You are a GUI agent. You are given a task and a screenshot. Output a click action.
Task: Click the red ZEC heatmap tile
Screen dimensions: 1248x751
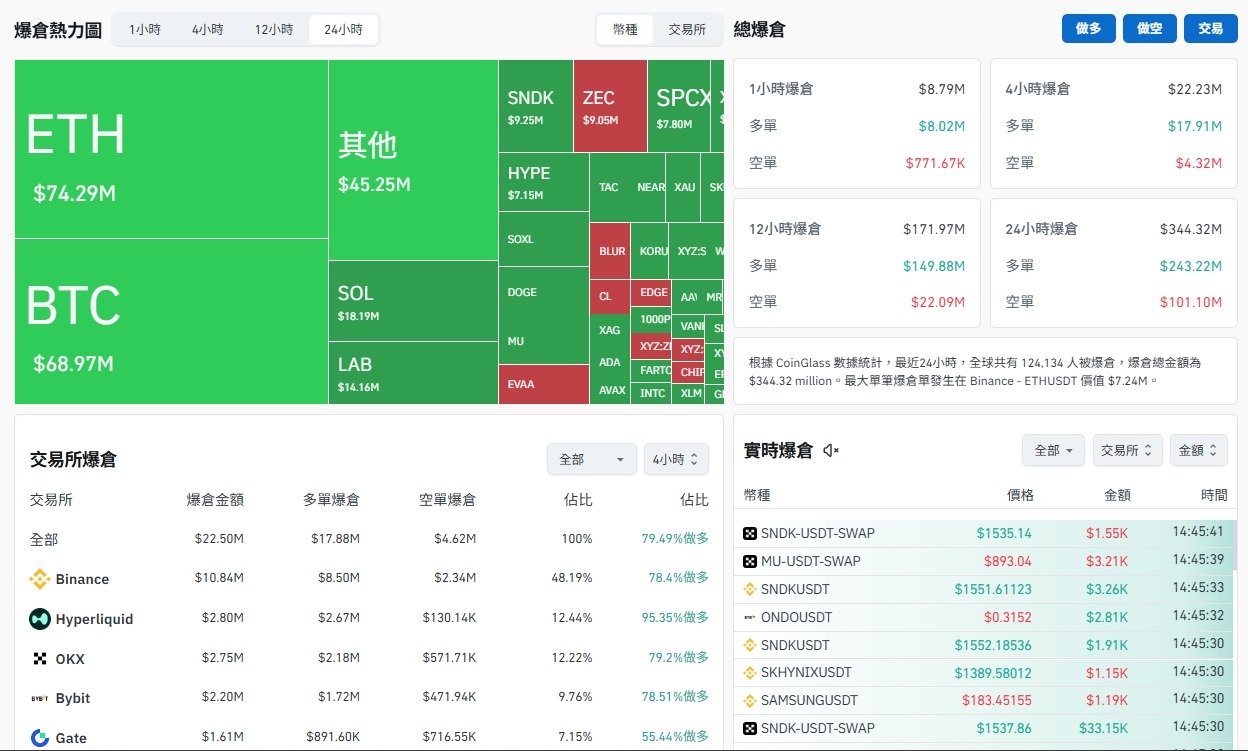(610, 106)
